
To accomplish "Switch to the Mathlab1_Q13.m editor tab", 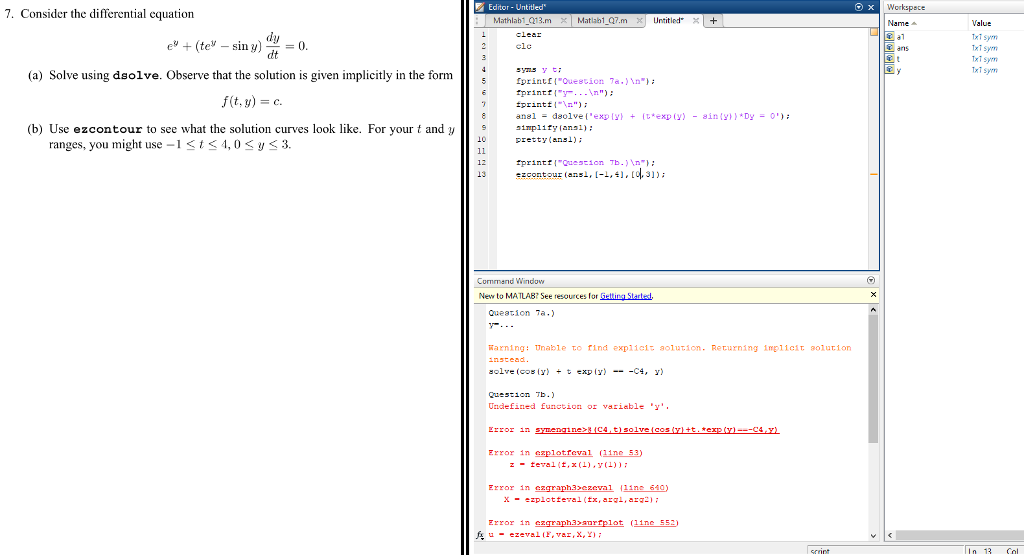I will [x=521, y=20].
